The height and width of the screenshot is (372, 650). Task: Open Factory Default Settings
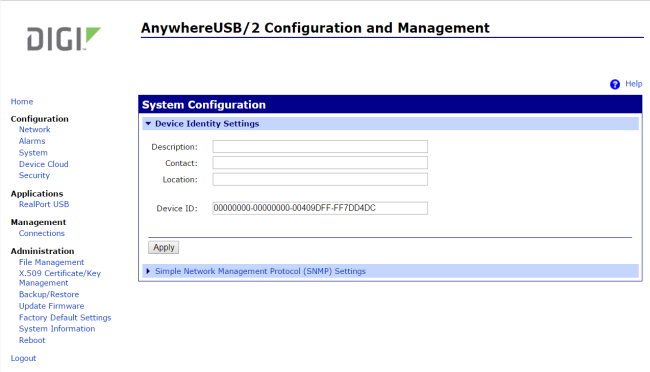[65, 318]
